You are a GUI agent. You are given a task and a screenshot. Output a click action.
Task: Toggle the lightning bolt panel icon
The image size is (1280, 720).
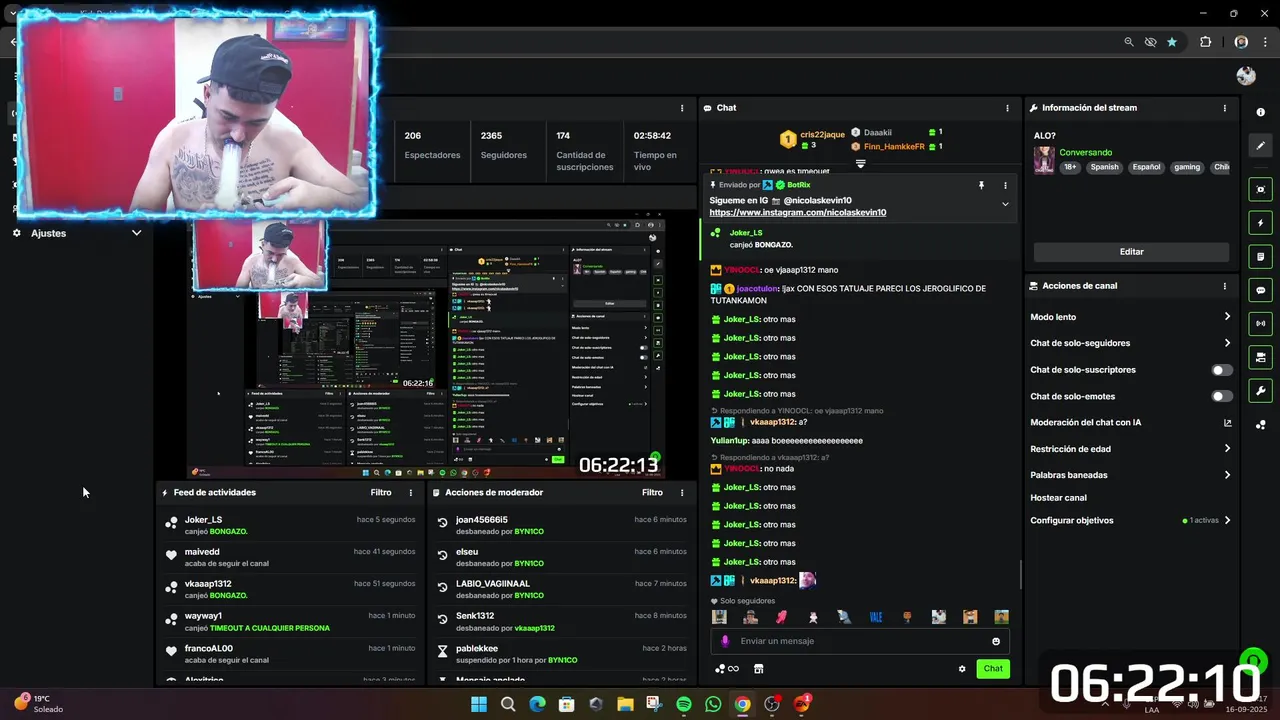click(x=1260, y=223)
